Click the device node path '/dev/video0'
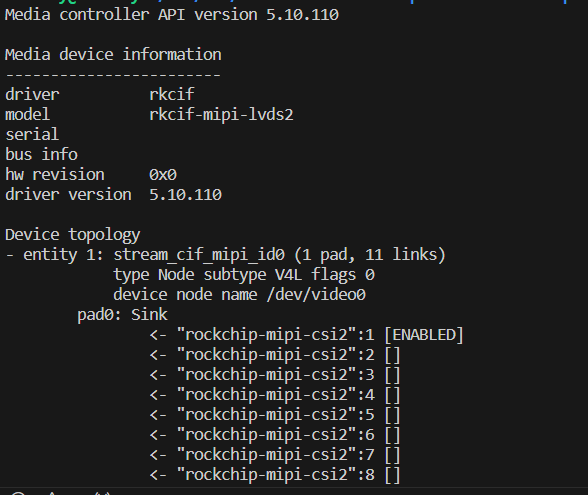Screen dimensions: 588x495 click(x=316, y=295)
